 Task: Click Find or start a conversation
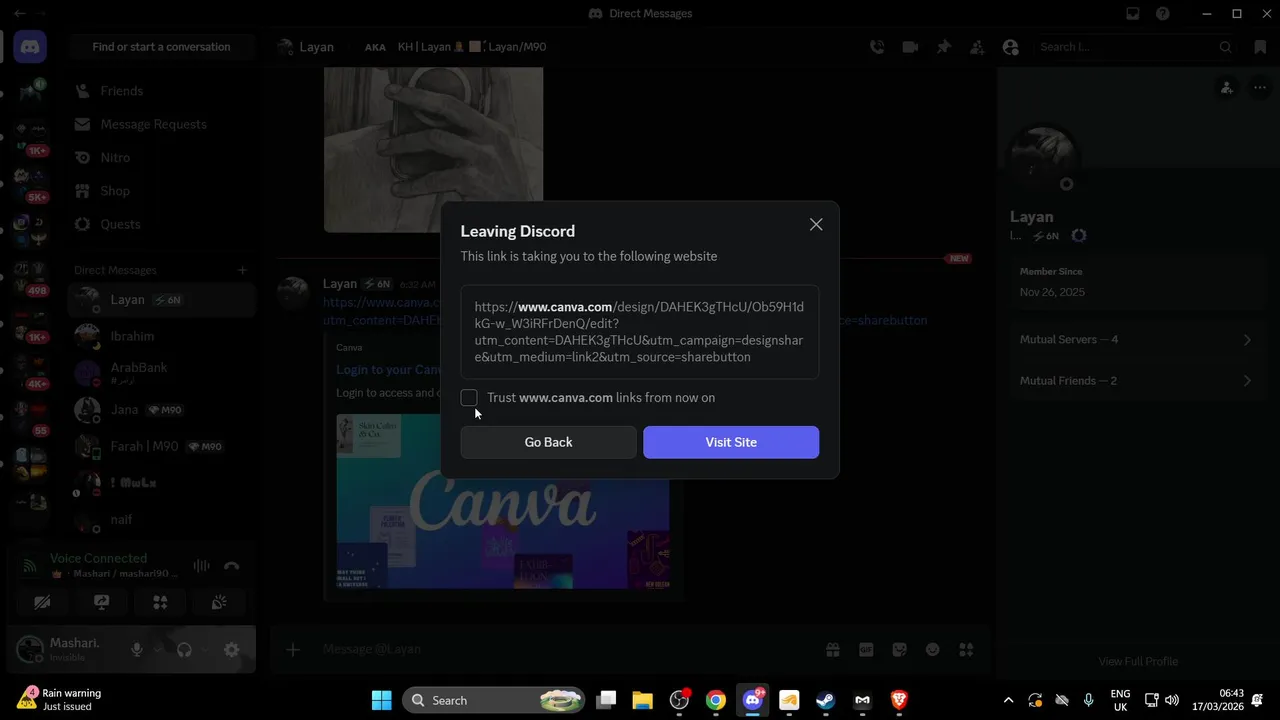[x=161, y=47]
